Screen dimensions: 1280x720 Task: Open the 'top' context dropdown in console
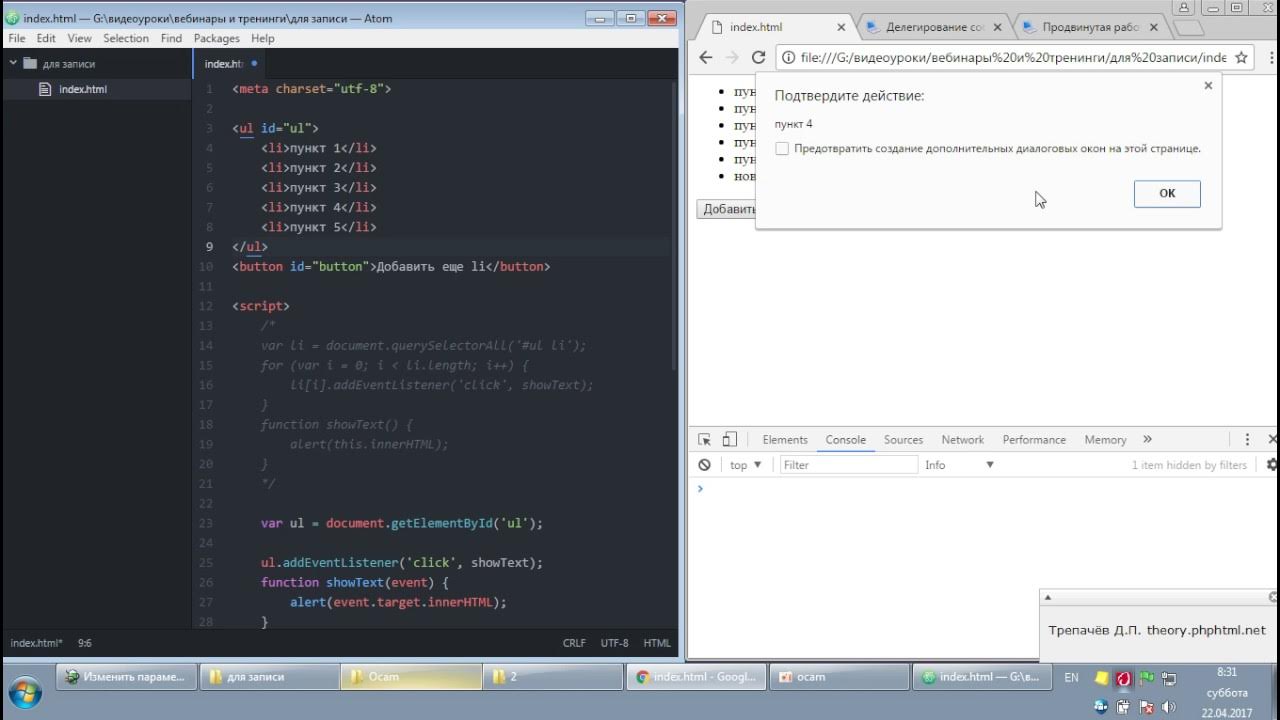(745, 465)
